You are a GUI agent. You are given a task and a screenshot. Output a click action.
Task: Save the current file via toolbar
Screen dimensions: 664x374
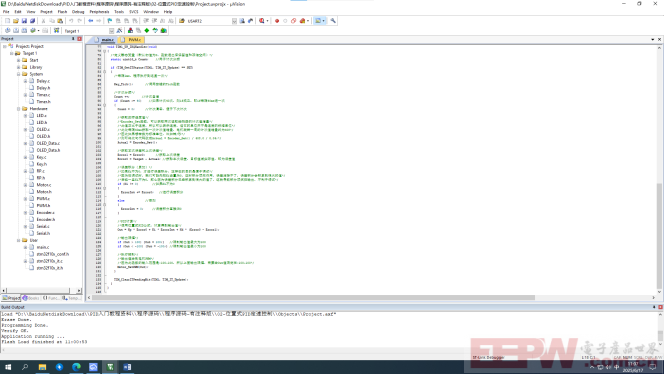24,21
